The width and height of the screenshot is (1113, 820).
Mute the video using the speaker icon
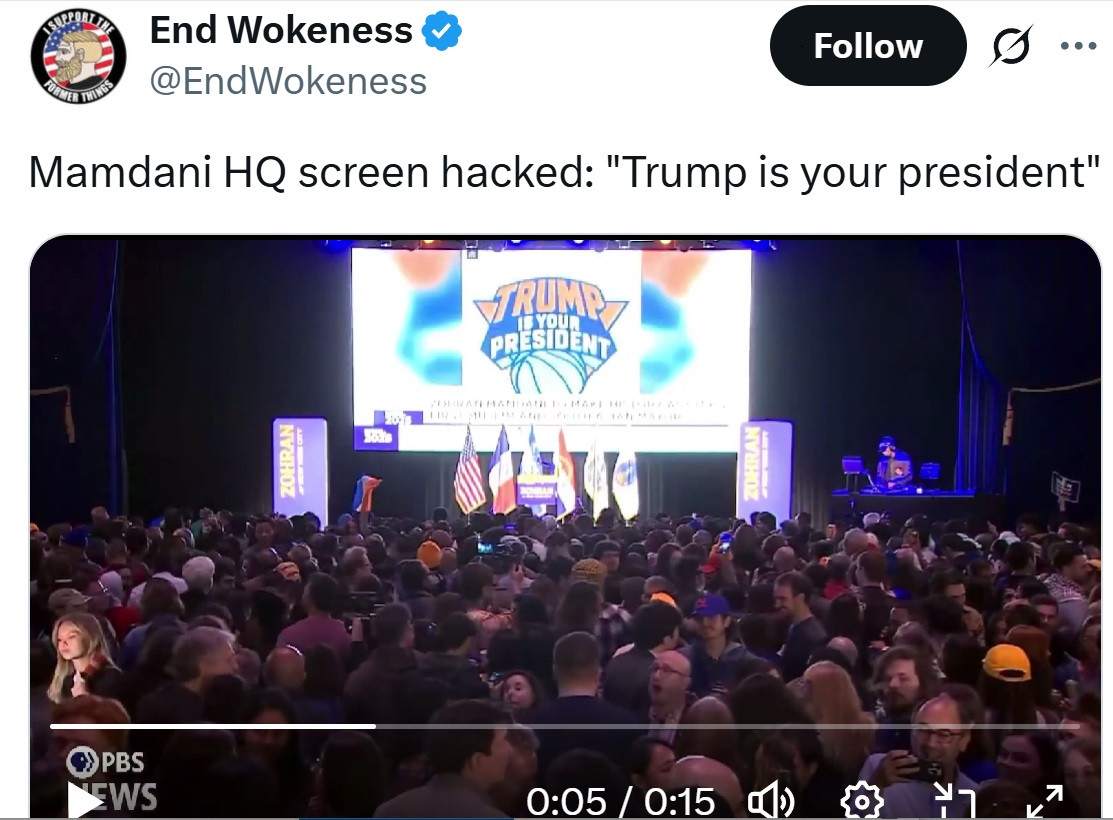coord(772,802)
